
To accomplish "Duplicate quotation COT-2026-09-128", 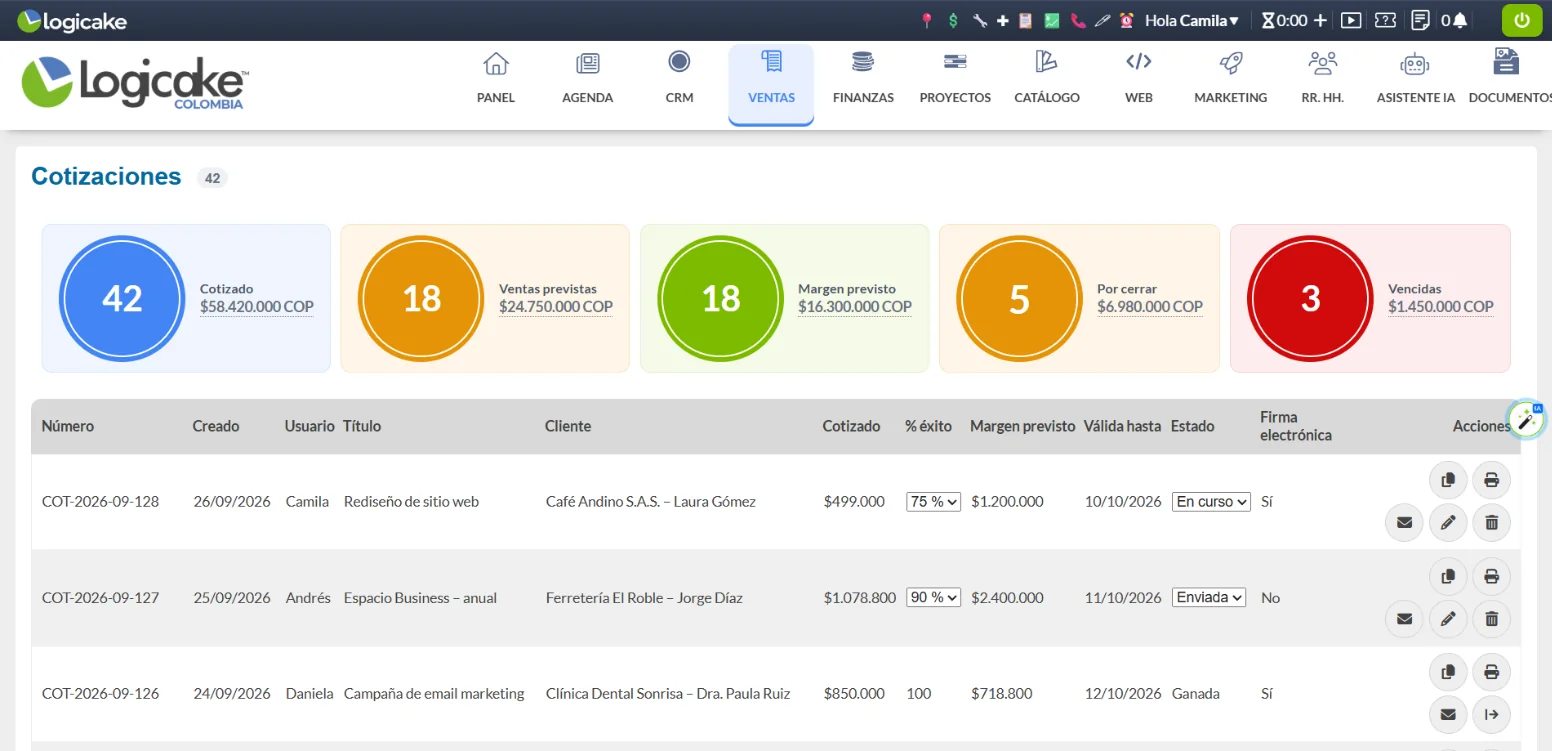I will [x=1448, y=480].
